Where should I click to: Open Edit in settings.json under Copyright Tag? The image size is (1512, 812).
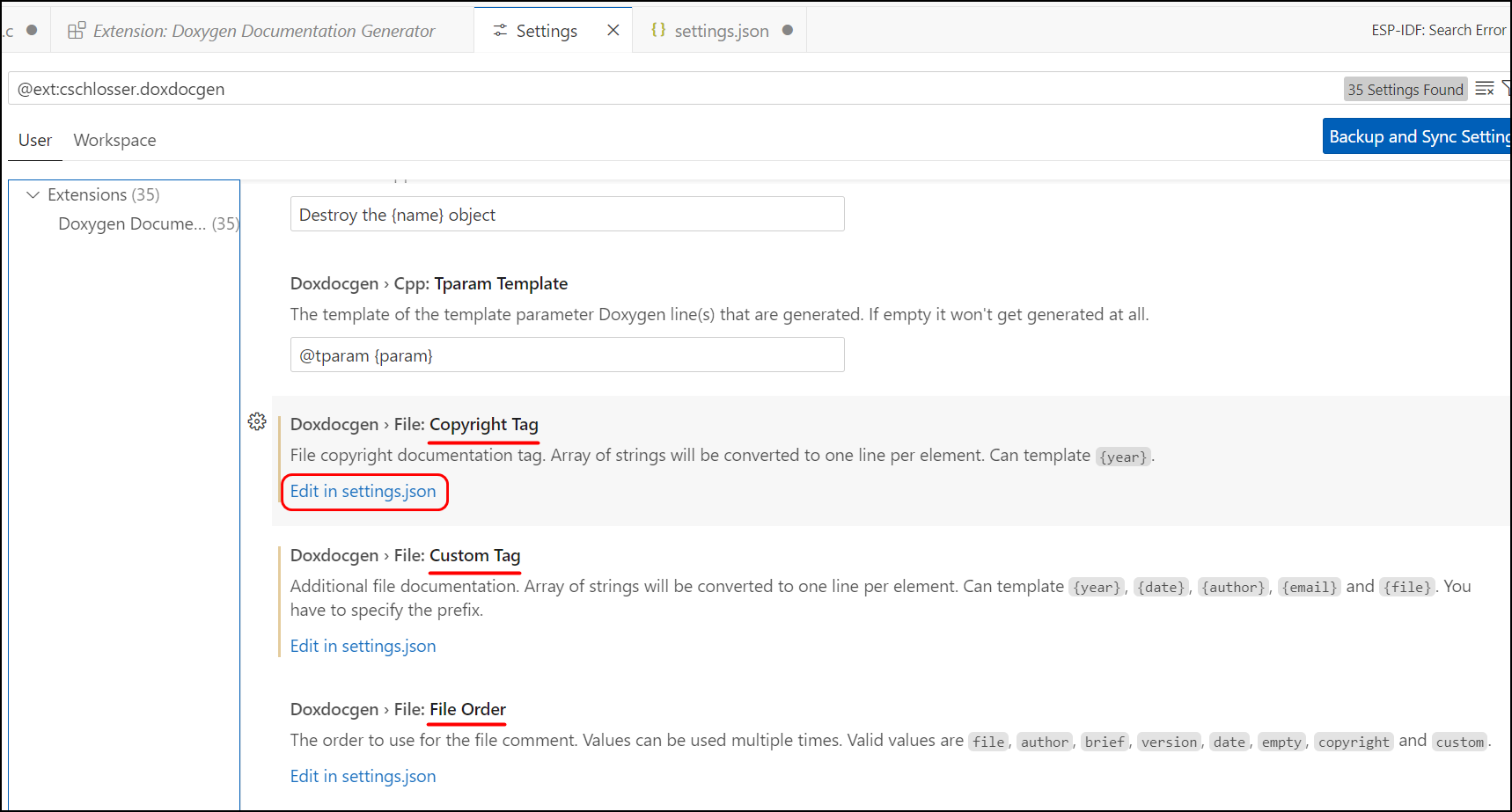pyautogui.click(x=363, y=491)
